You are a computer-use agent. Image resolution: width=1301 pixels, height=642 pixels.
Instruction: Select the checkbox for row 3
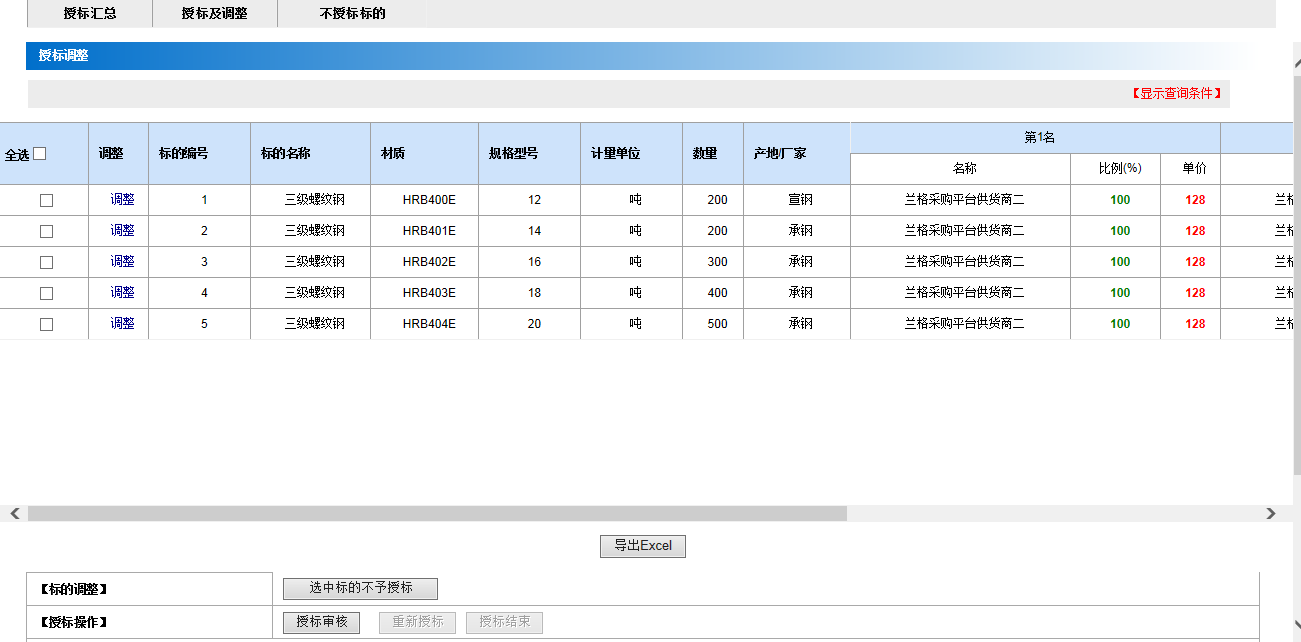46,262
